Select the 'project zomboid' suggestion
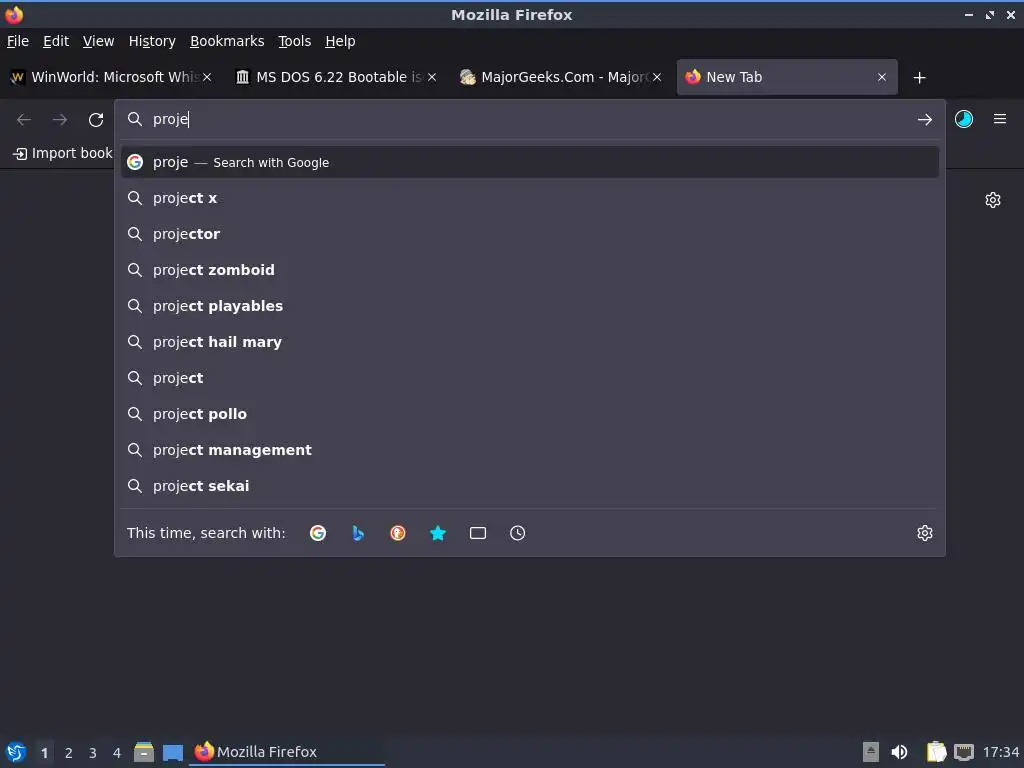The width and height of the screenshot is (1024, 768). (530, 270)
